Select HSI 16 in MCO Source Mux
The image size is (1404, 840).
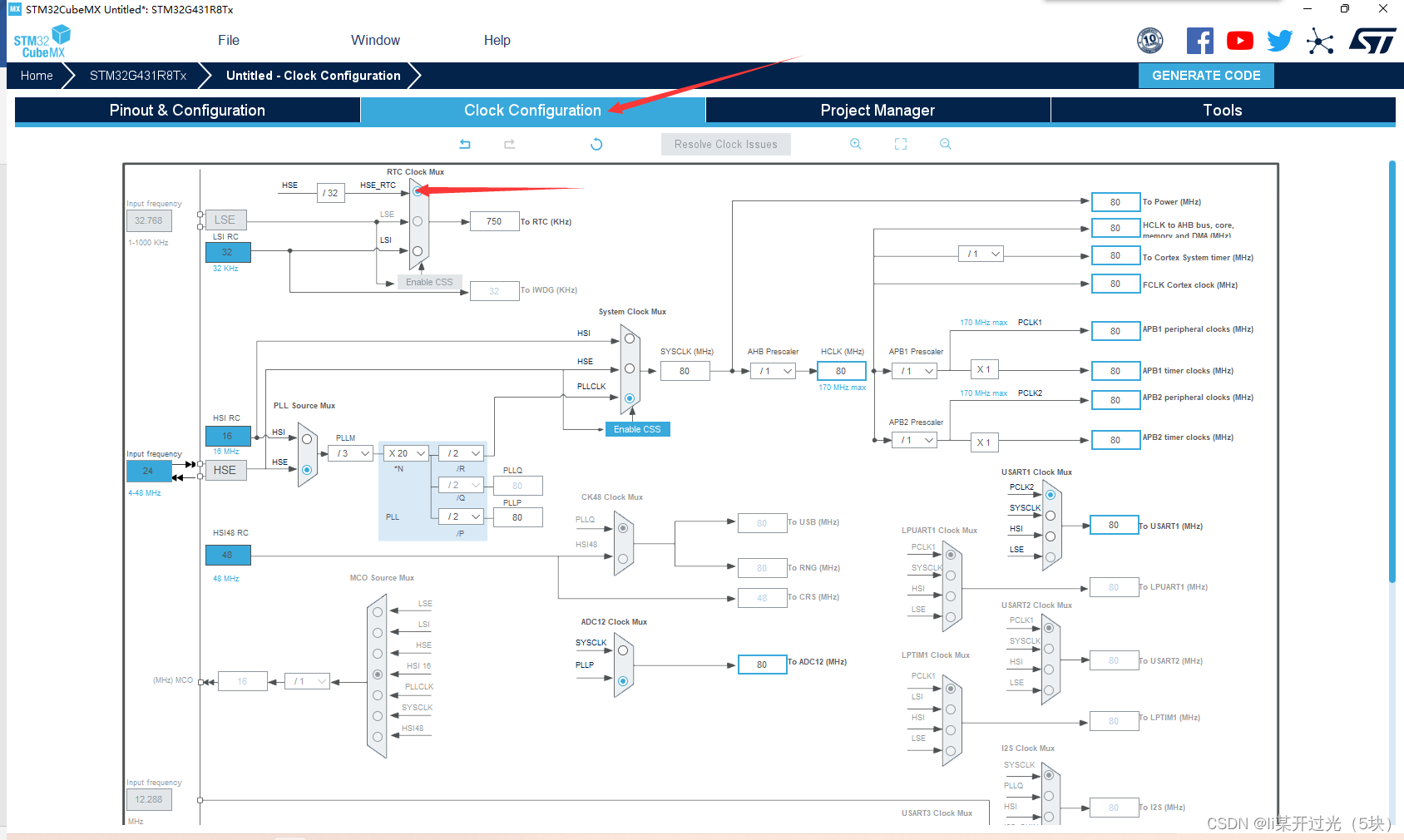378,674
